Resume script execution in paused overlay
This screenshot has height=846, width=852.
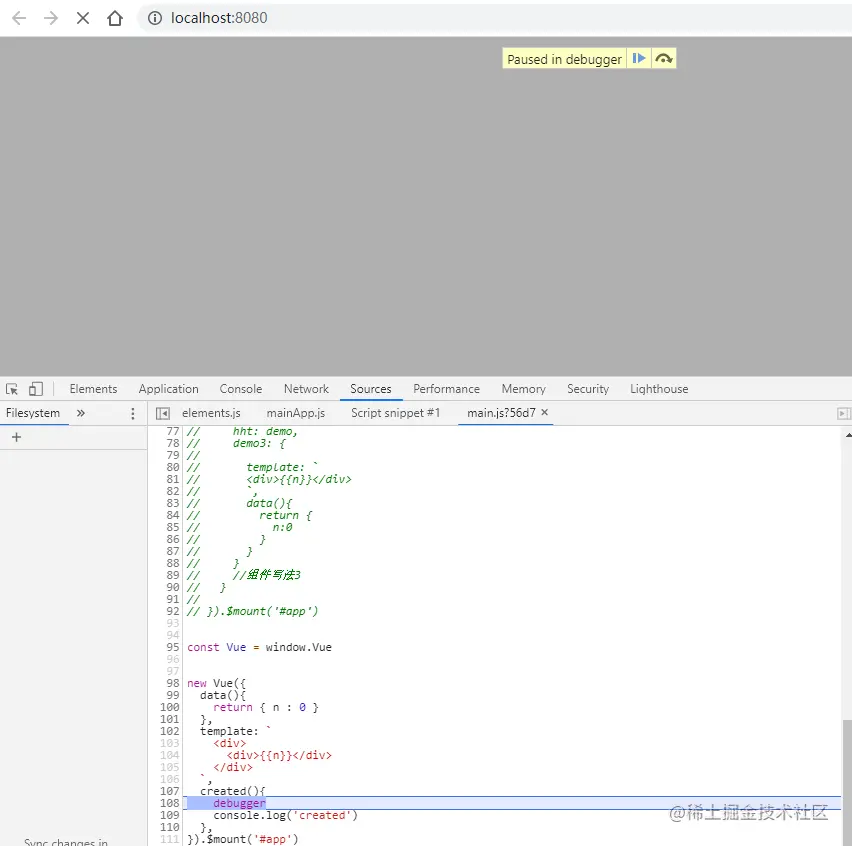pyautogui.click(x=639, y=58)
